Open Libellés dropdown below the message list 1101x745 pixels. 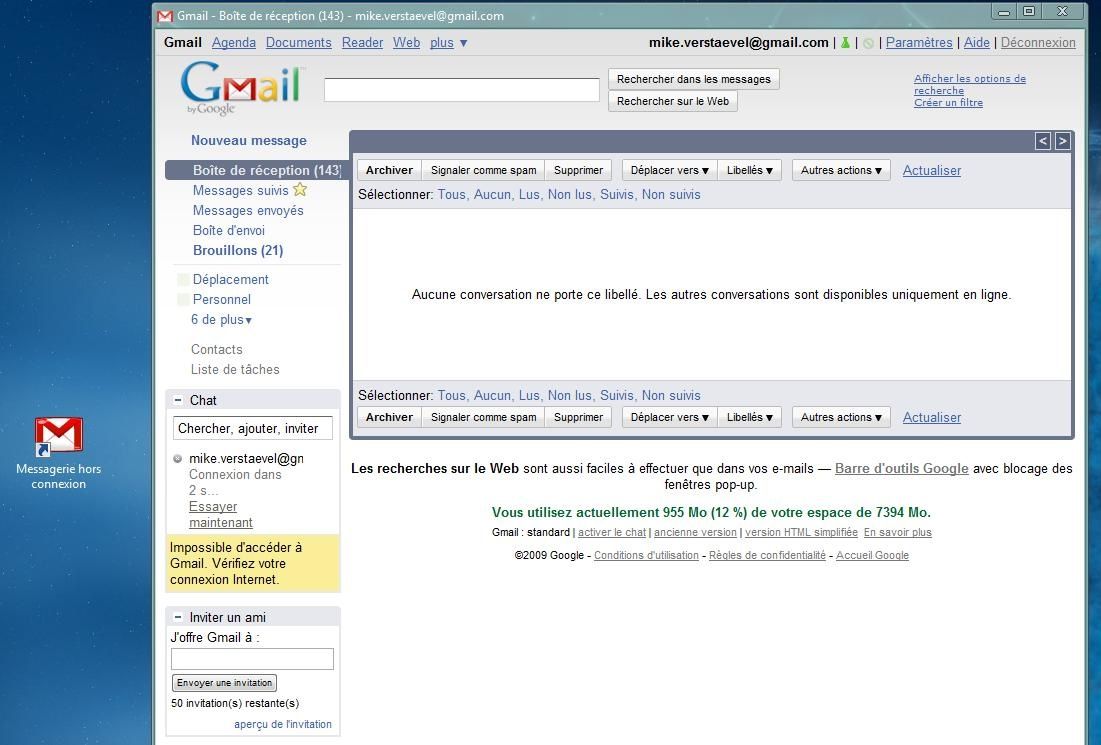[x=749, y=417]
